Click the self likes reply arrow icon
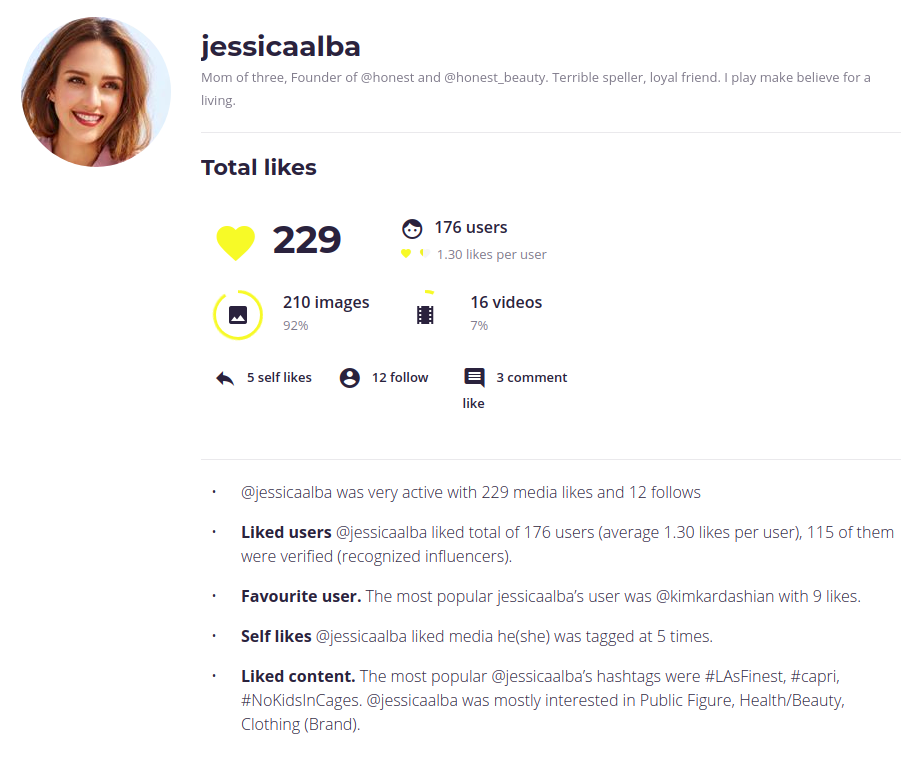The height and width of the screenshot is (769, 912). click(225, 378)
